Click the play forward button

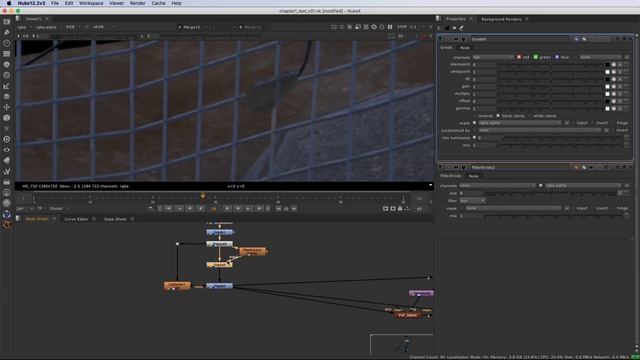click(x=227, y=209)
